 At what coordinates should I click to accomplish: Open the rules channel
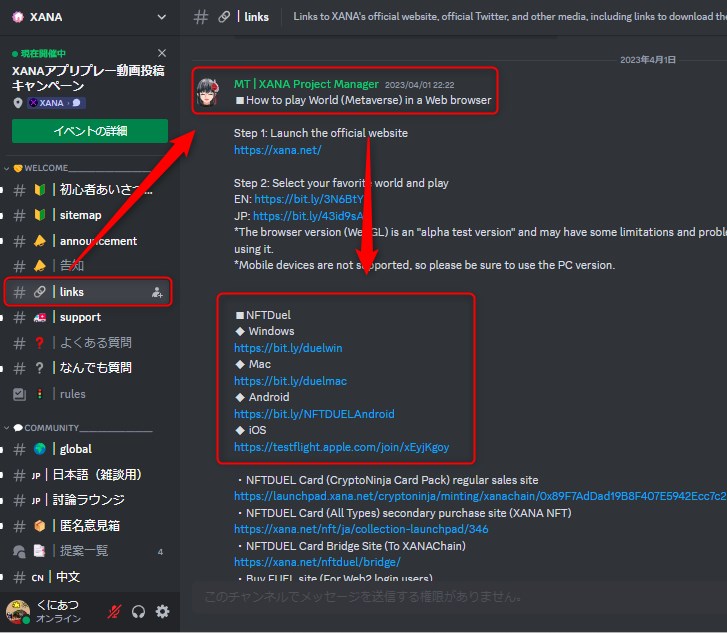click(x=88, y=394)
